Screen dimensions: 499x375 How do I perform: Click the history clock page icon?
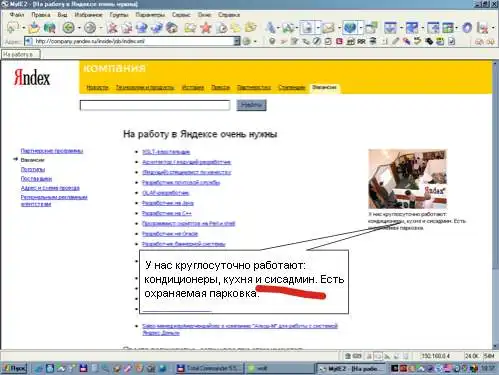(x=221, y=28)
